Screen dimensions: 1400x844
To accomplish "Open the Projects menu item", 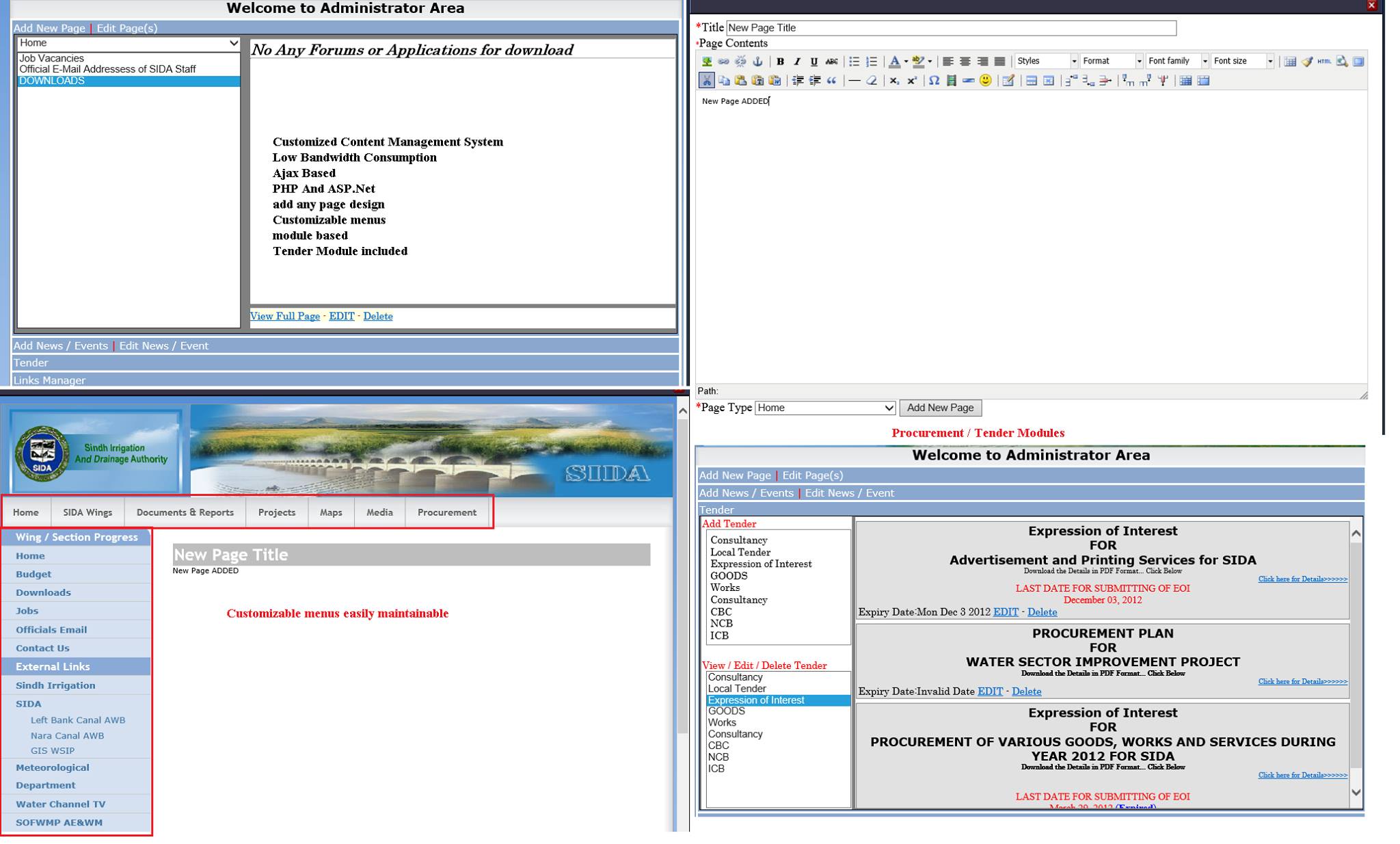I will (277, 512).
